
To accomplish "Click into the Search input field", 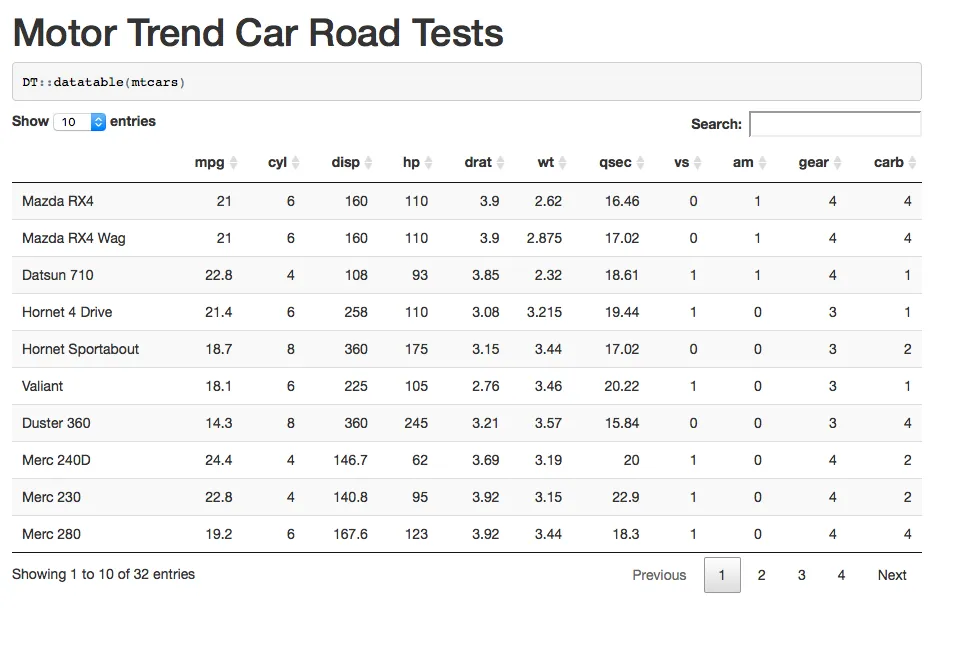I will 834,124.
